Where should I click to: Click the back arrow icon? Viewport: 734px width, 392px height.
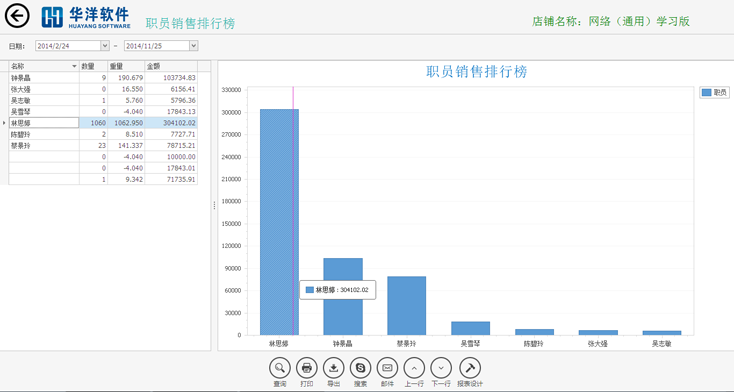click(17, 16)
